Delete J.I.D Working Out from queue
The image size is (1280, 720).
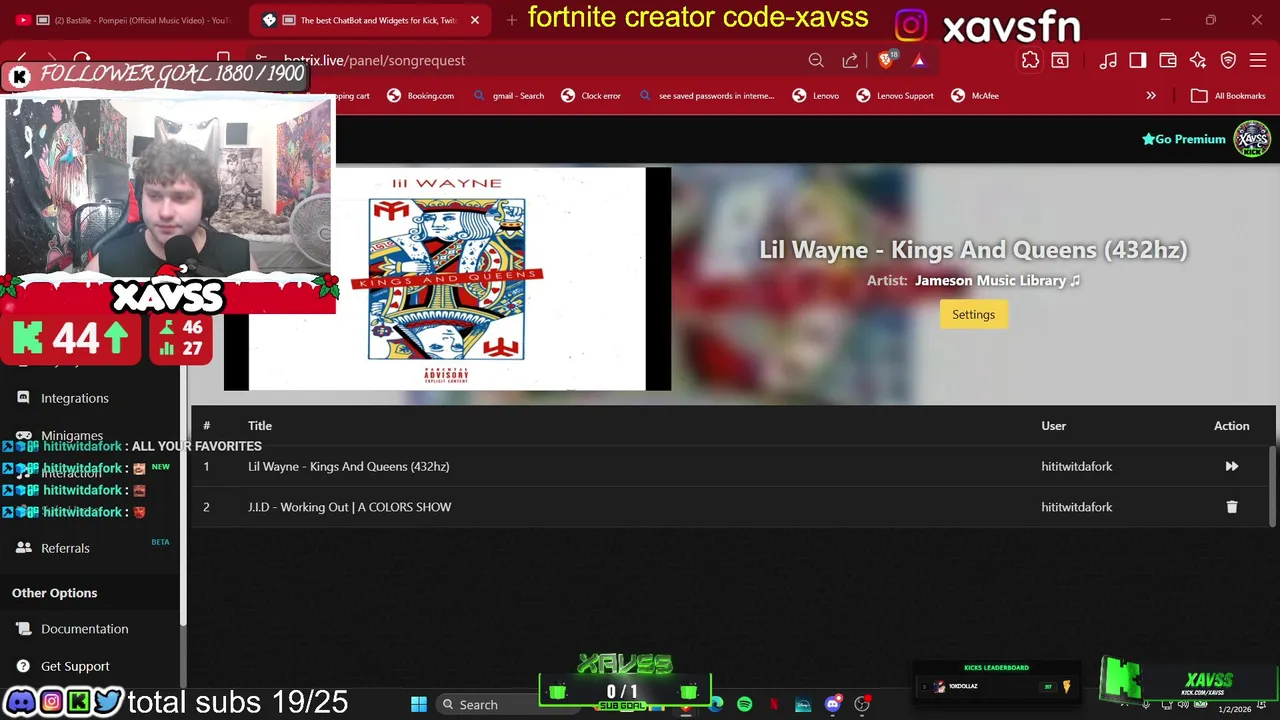1232,507
